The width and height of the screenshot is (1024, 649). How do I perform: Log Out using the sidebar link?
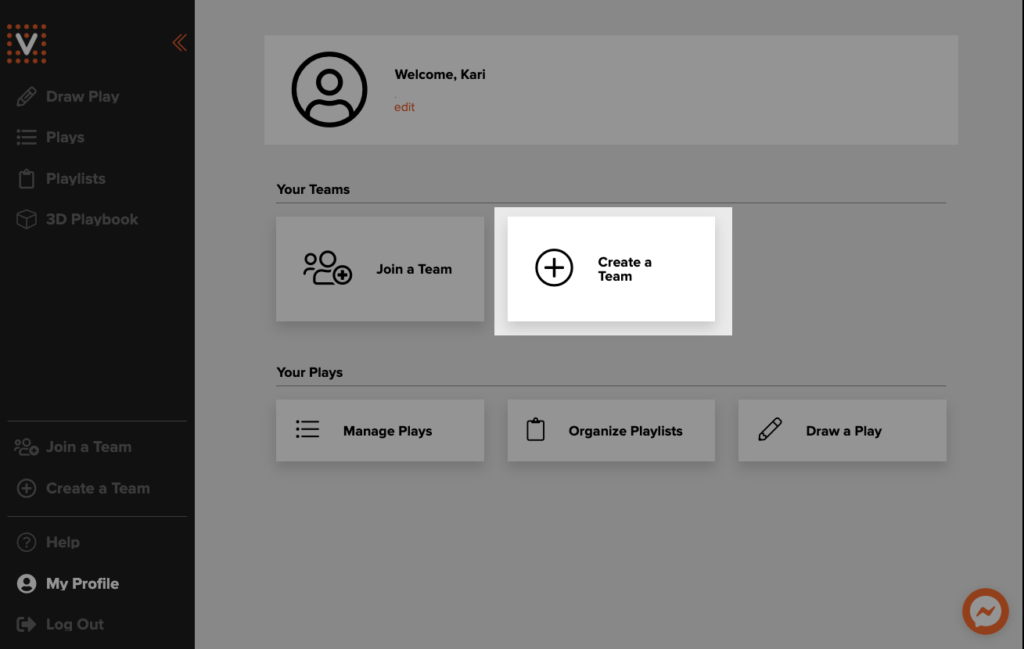tap(74, 625)
